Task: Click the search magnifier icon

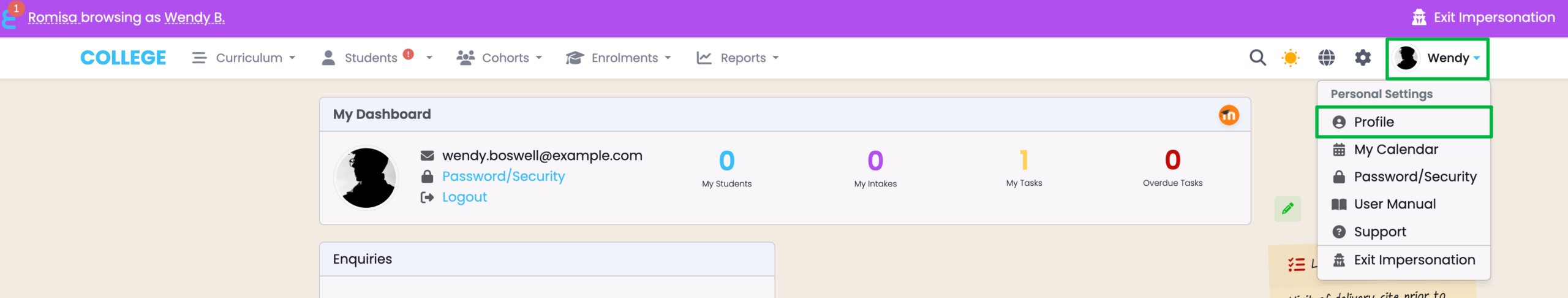Action: pos(1257,58)
